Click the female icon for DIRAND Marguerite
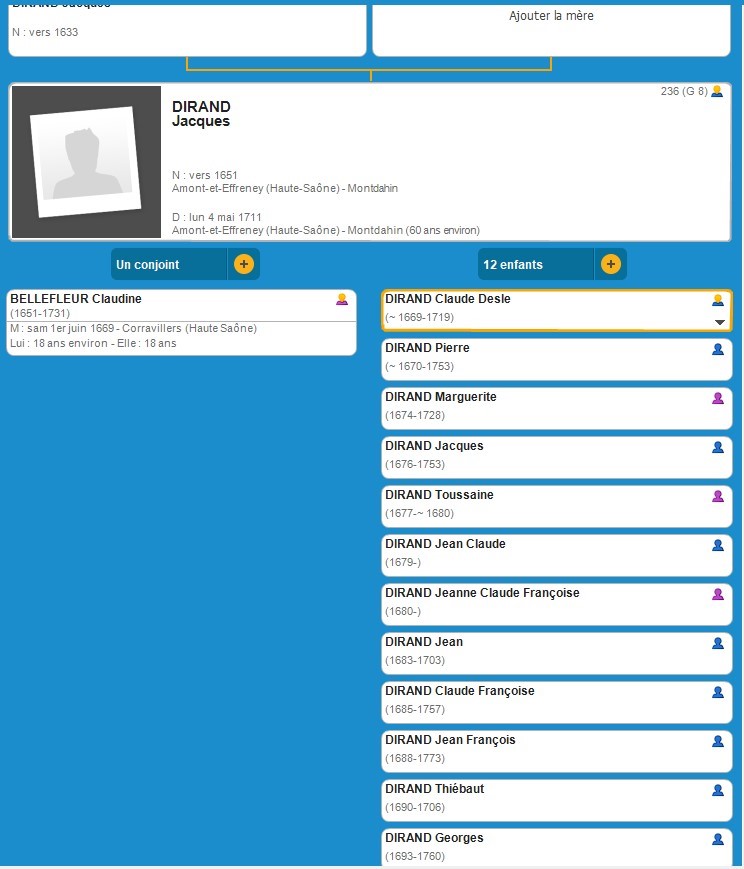The width and height of the screenshot is (744, 869). pos(717,398)
